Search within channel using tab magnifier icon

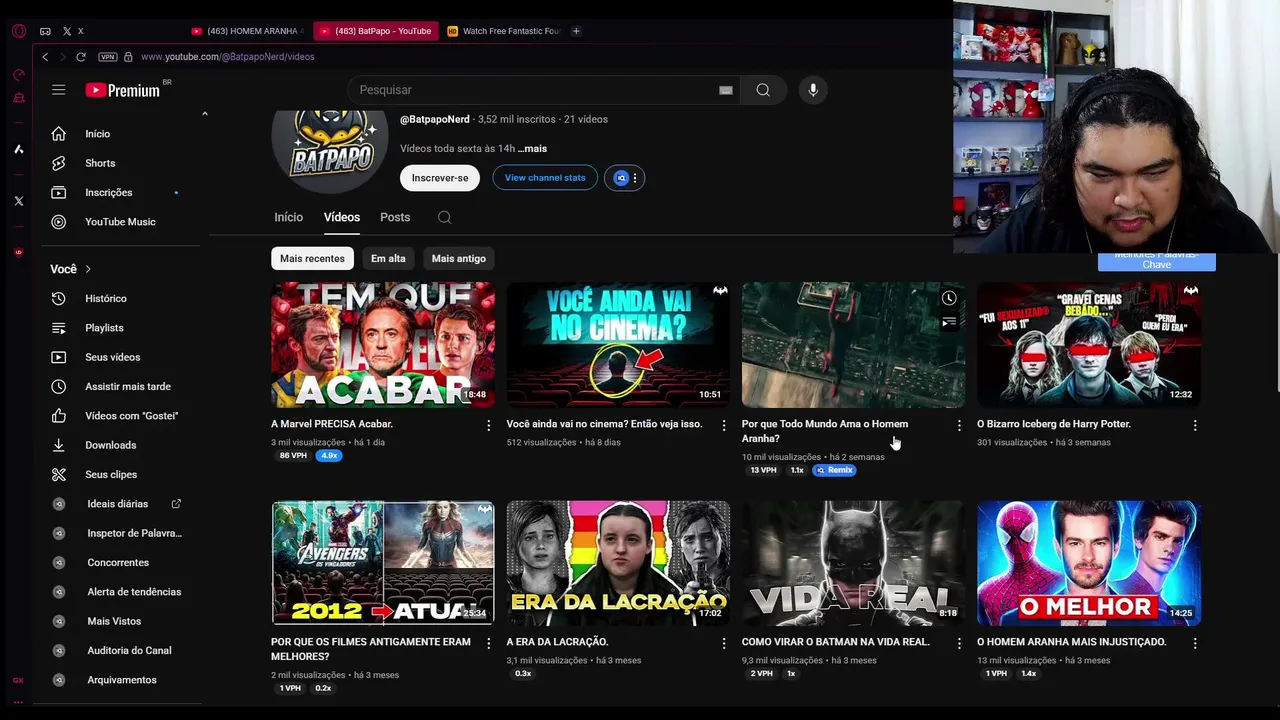(445, 217)
